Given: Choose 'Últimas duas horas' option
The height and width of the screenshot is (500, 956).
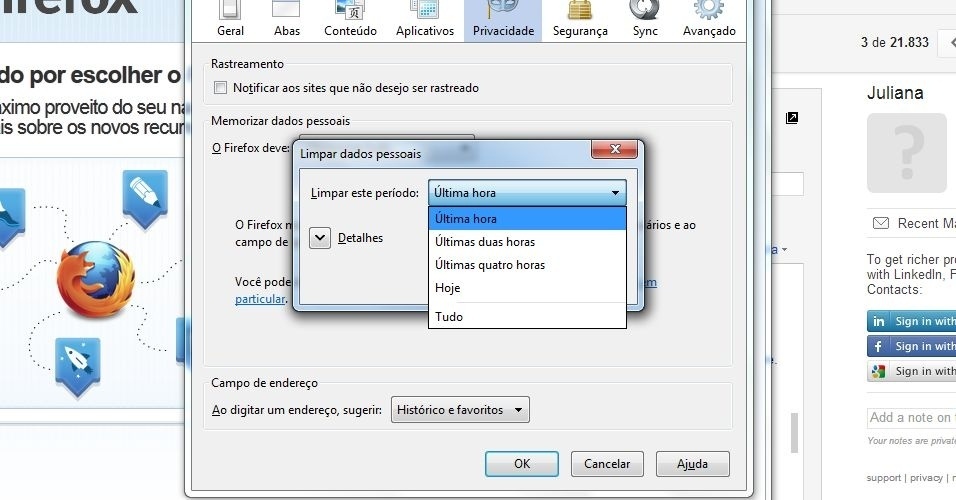Looking at the screenshot, I should click(x=527, y=241).
